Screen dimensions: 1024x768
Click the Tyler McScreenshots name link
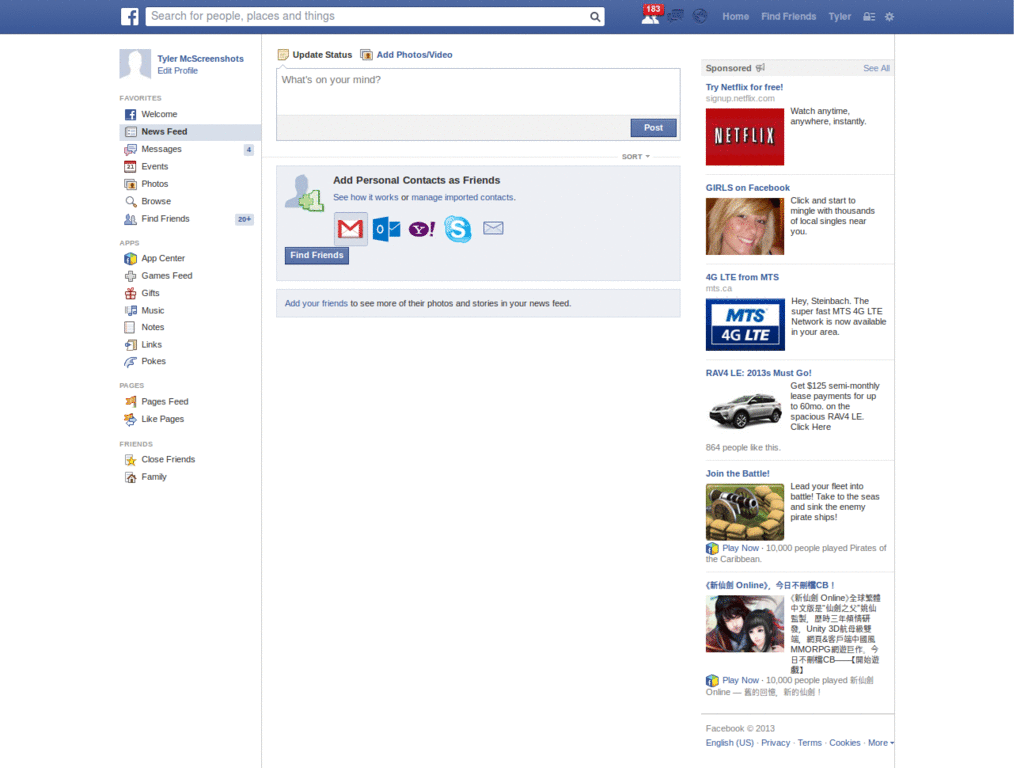coord(200,59)
